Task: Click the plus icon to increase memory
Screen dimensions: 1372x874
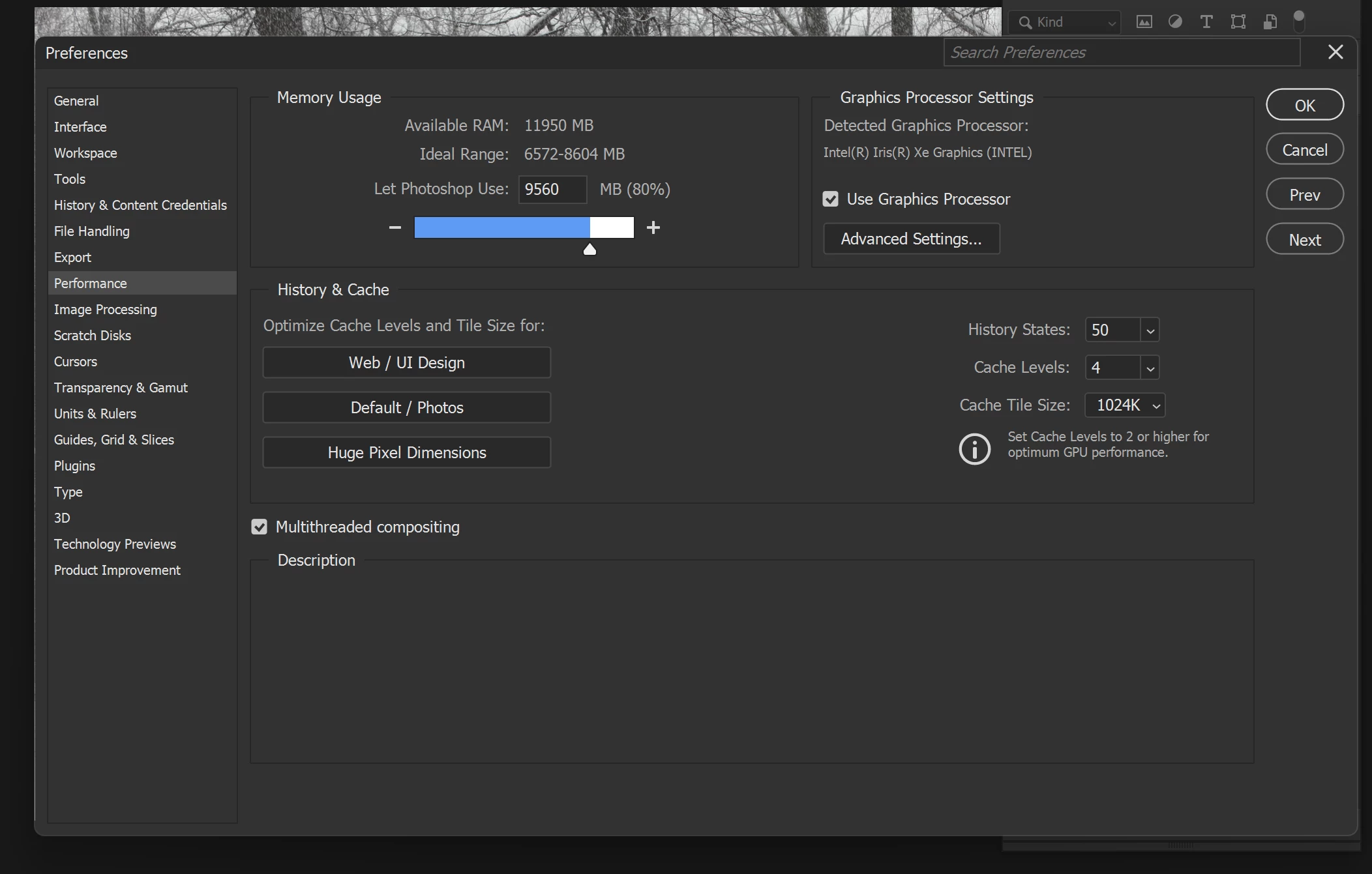Action: pyautogui.click(x=653, y=227)
